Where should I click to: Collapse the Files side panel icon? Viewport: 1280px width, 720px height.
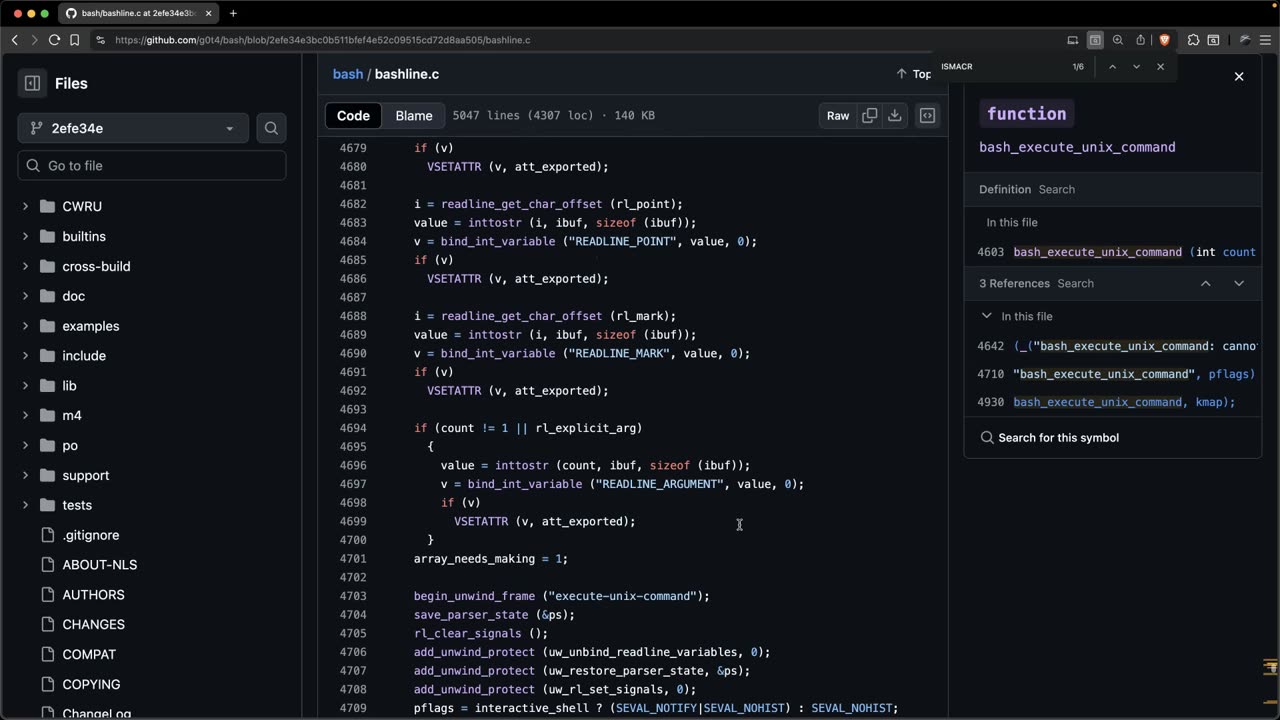(x=32, y=84)
